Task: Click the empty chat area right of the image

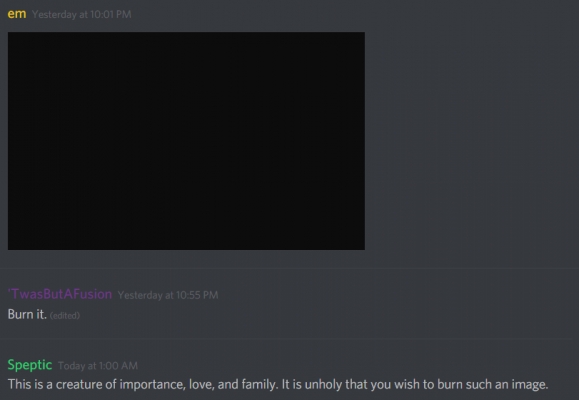Action: (x=472, y=141)
